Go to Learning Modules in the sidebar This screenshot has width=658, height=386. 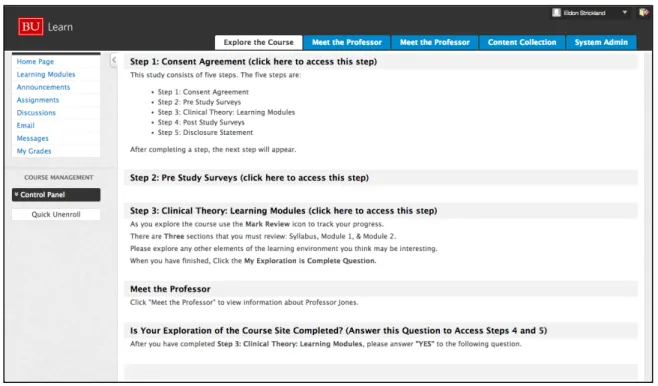click(46, 74)
